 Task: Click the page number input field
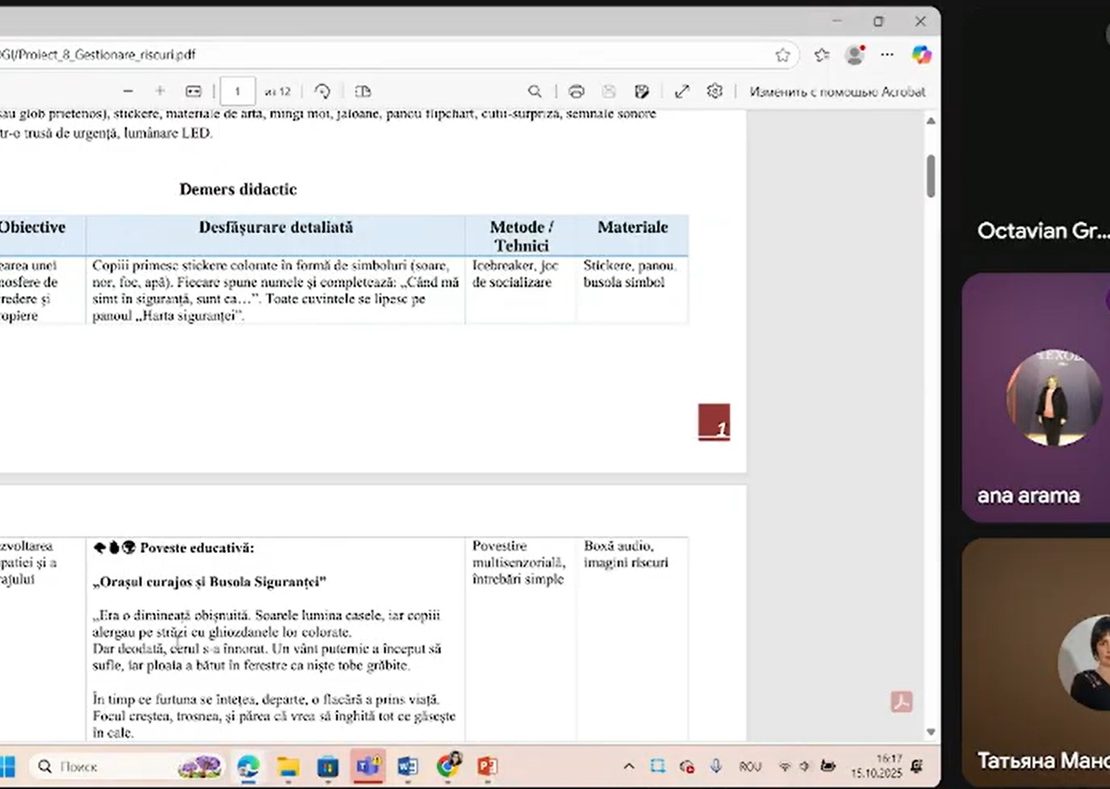coord(237,91)
